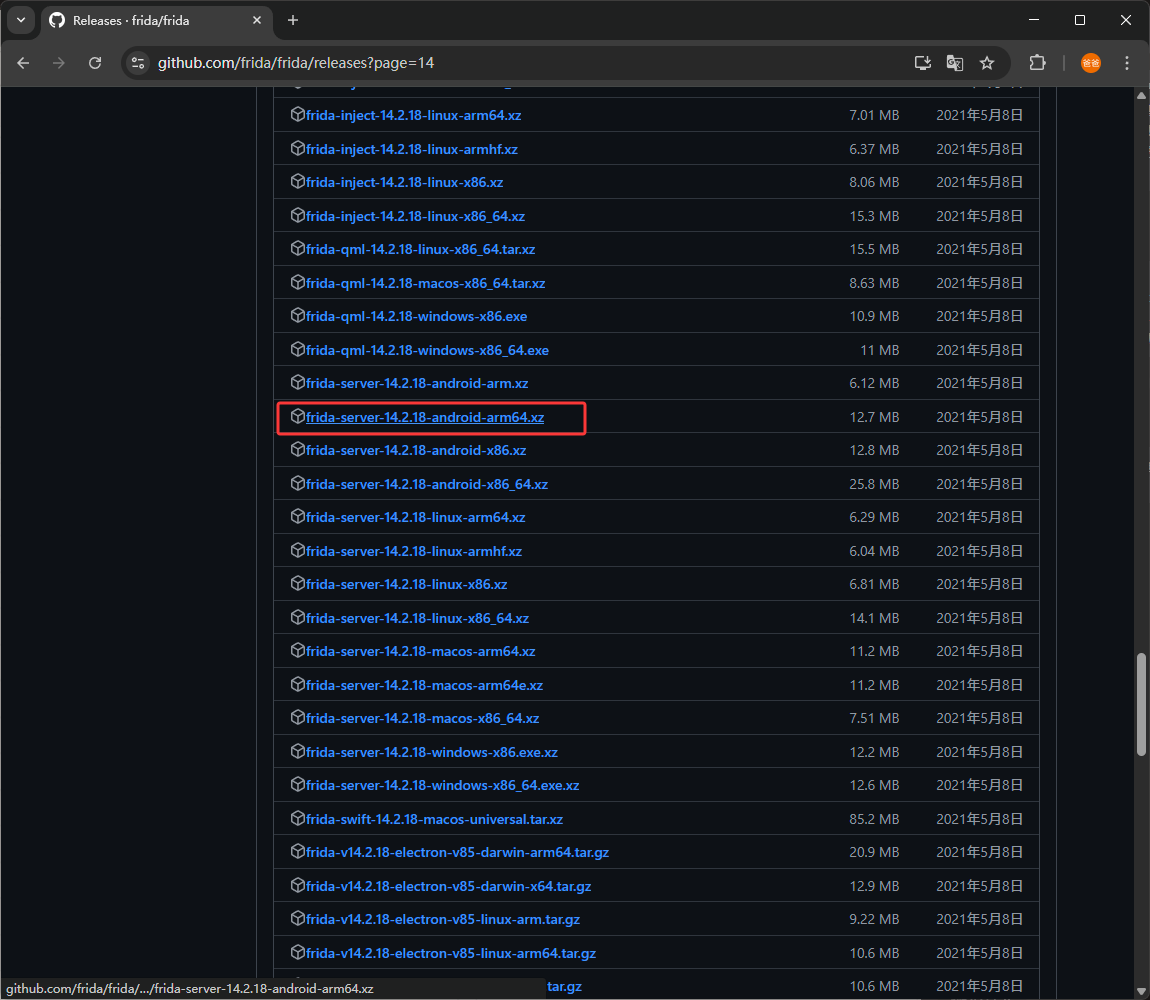This screenshot has height=1000, width=1150.
Task: Download frida-server-14.2.18-windows-x86_64.exe.xz
Action: click(x=442, y=786)
